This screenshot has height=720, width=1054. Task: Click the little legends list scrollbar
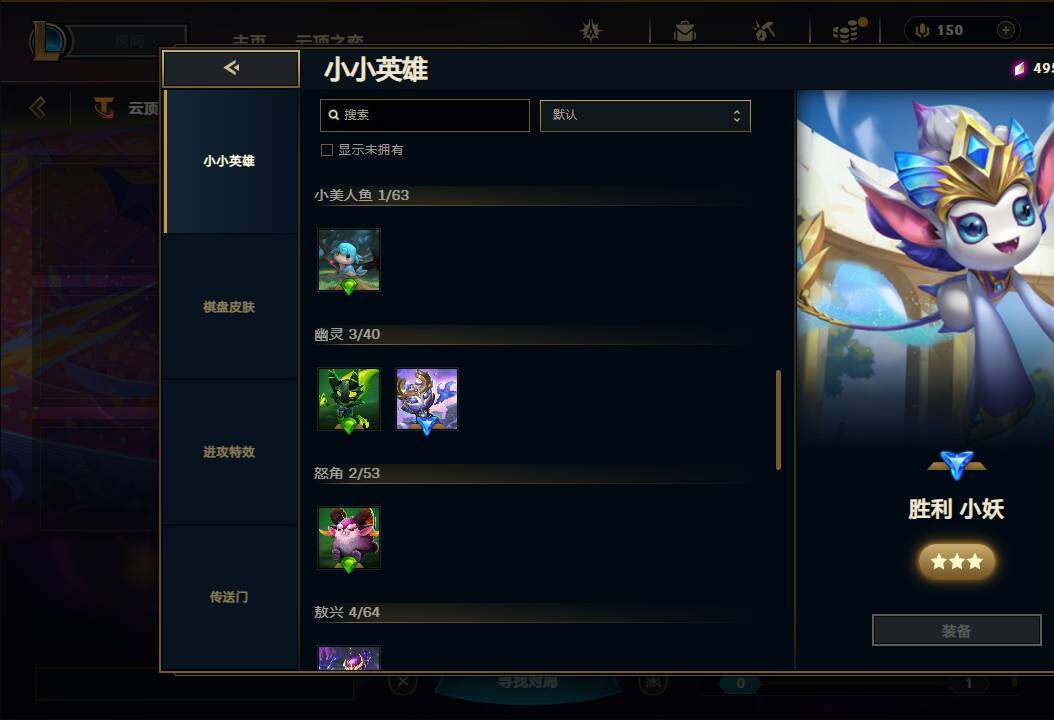778,419
